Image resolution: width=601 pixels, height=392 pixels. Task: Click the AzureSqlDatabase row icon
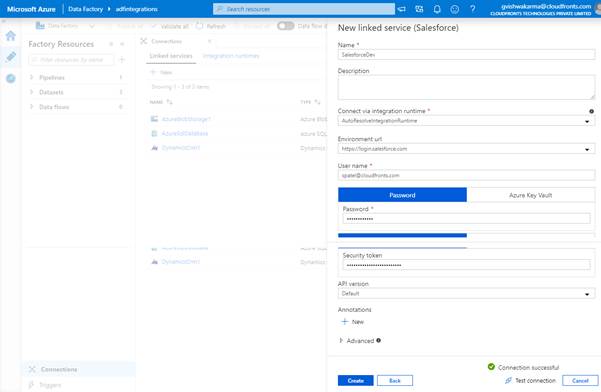click(x=154, y=133)
